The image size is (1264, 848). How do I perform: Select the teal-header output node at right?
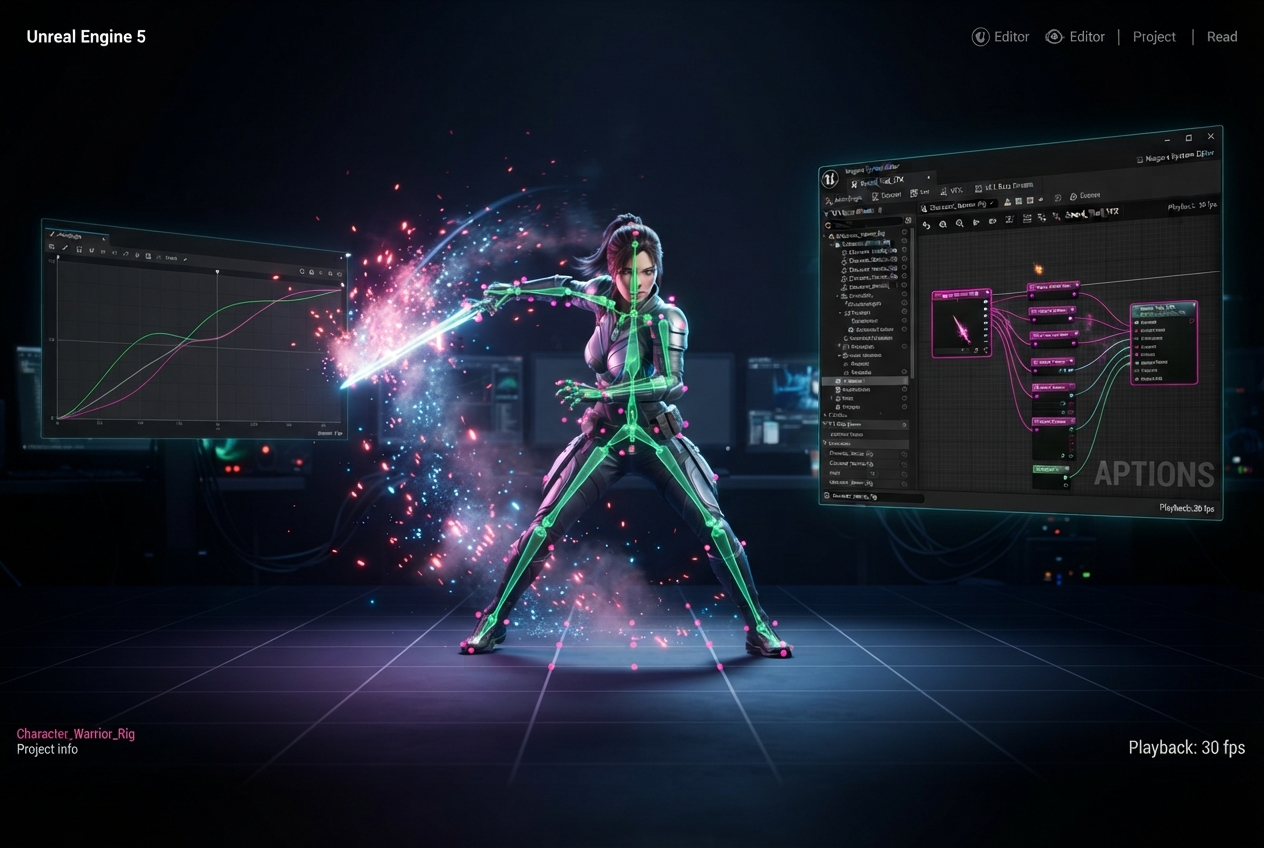click(1163, 343)
